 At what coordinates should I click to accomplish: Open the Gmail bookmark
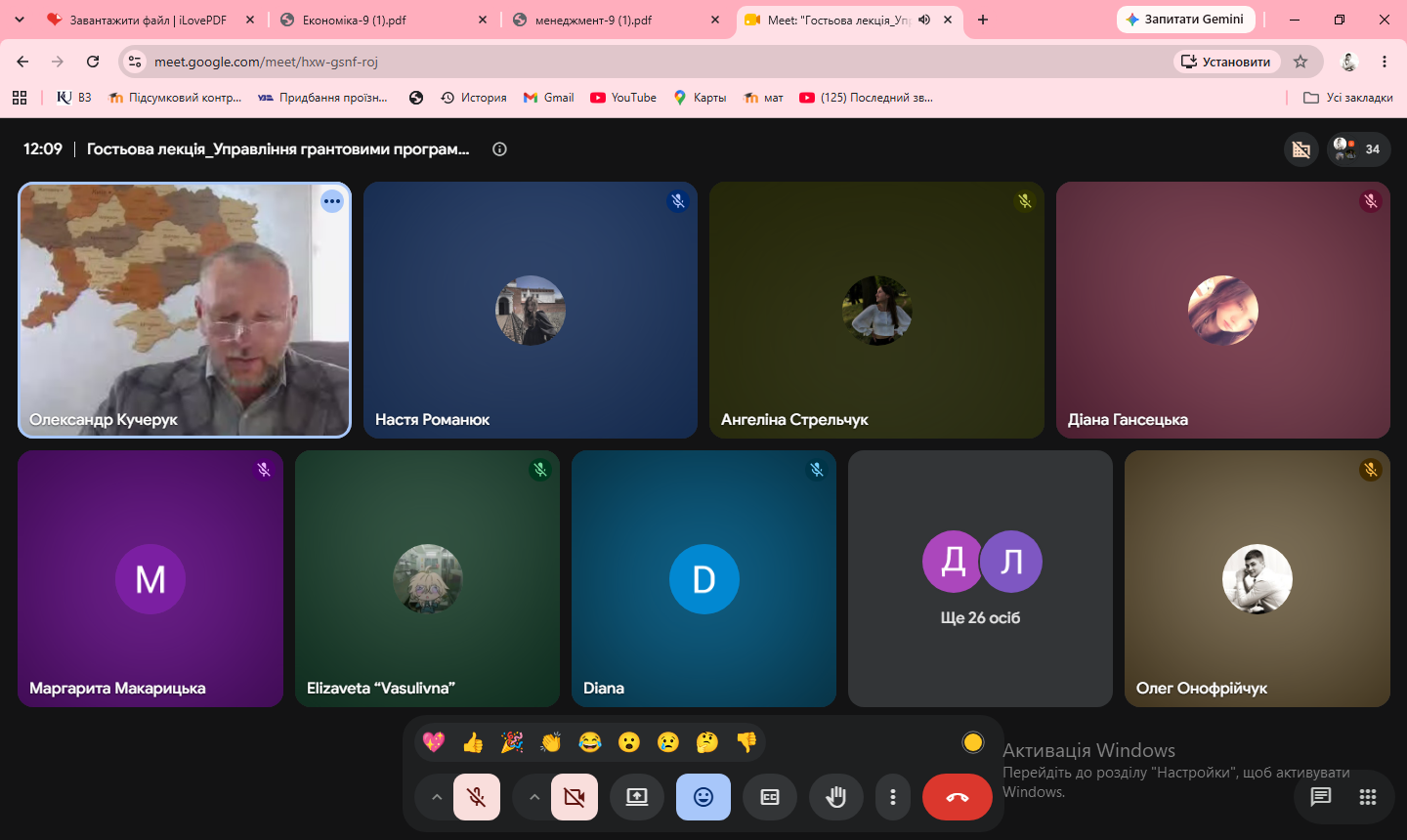point(549,98)
